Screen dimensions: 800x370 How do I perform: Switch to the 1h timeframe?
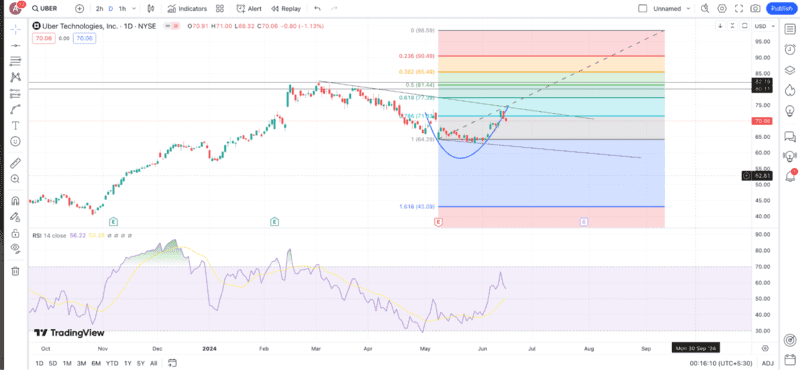(122, 9)
